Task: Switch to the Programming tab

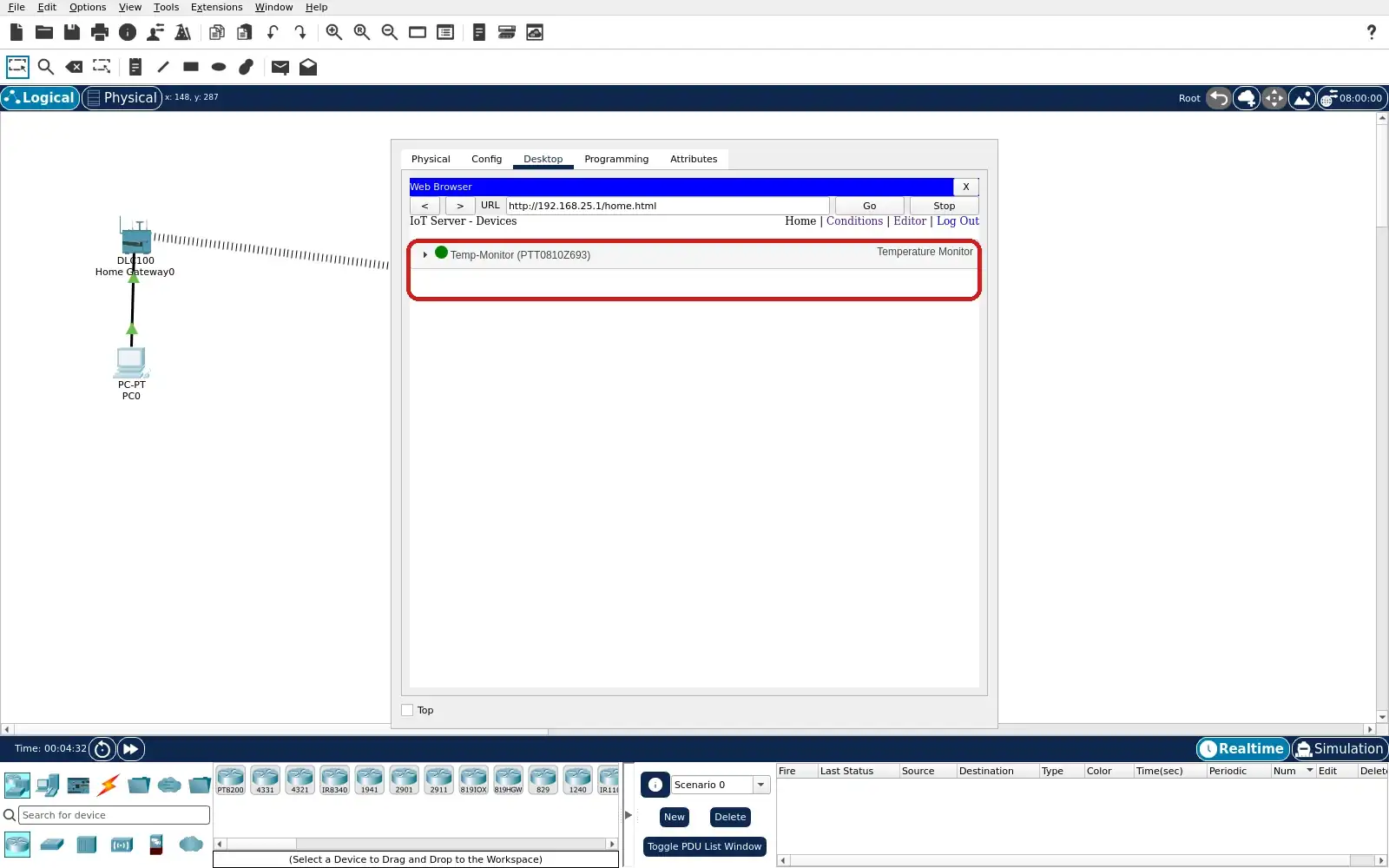Action: (x=616, y=159)
